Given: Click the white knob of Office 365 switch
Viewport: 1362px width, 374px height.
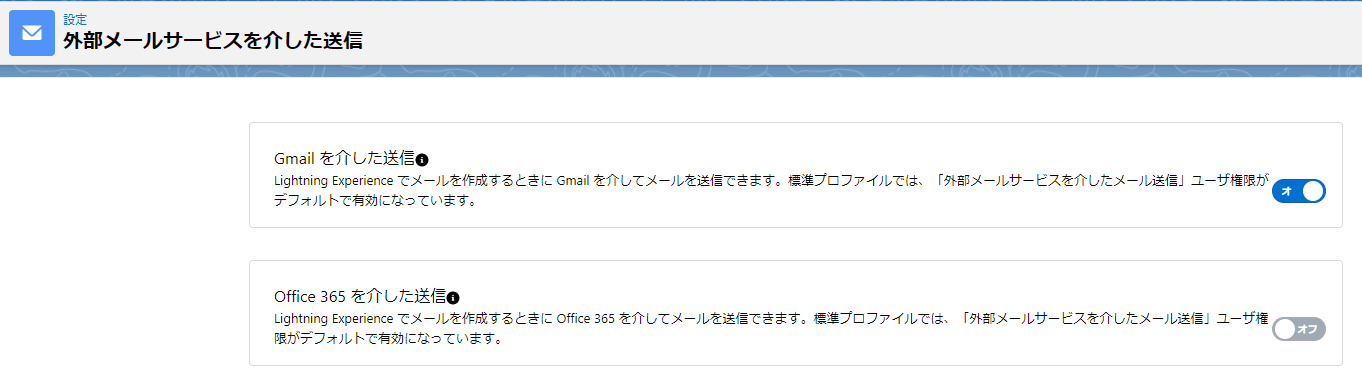Looking at the screenshot, I should point(1285,329).
